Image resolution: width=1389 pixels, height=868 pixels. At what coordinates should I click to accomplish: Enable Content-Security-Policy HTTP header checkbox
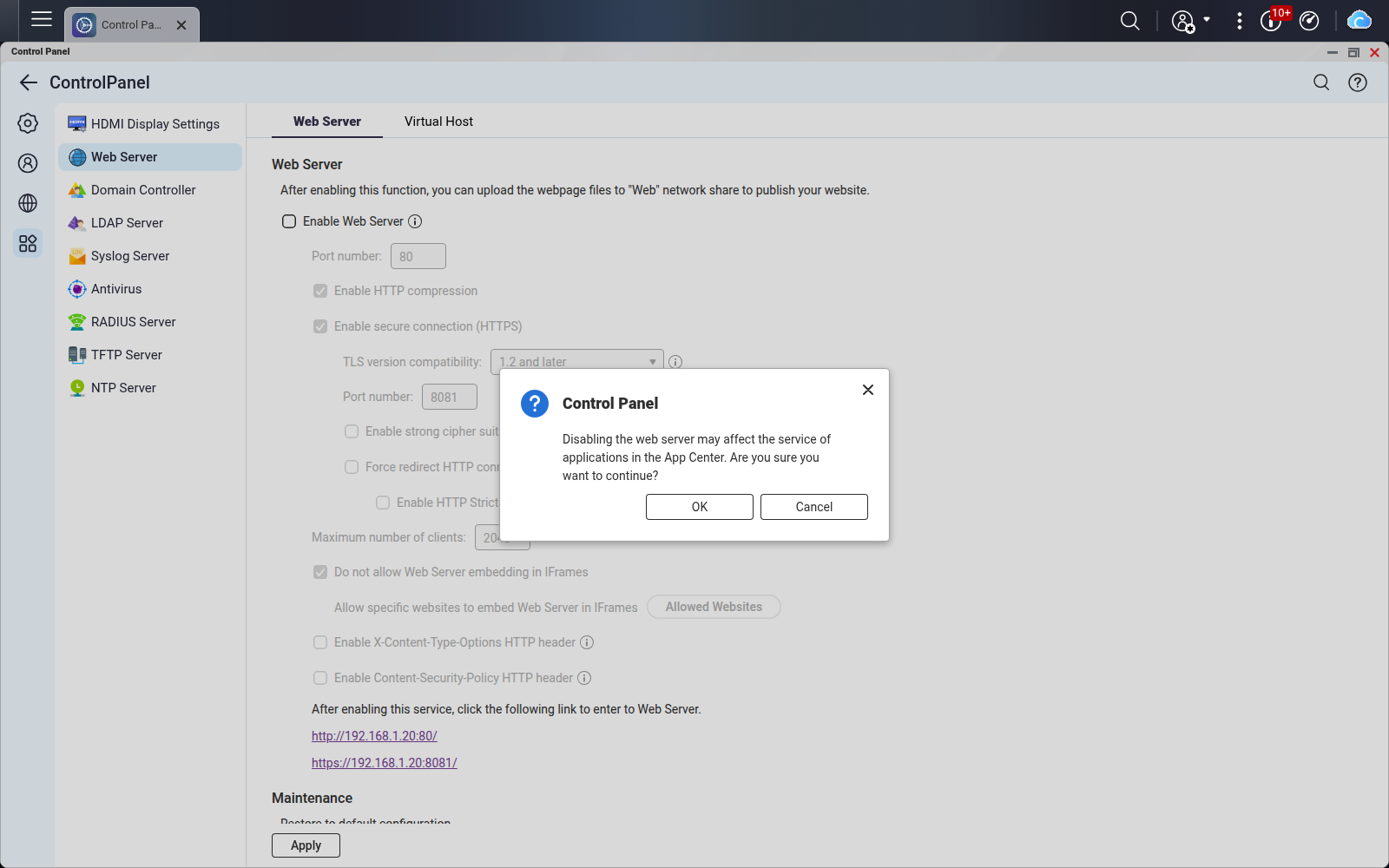(320, 678)
